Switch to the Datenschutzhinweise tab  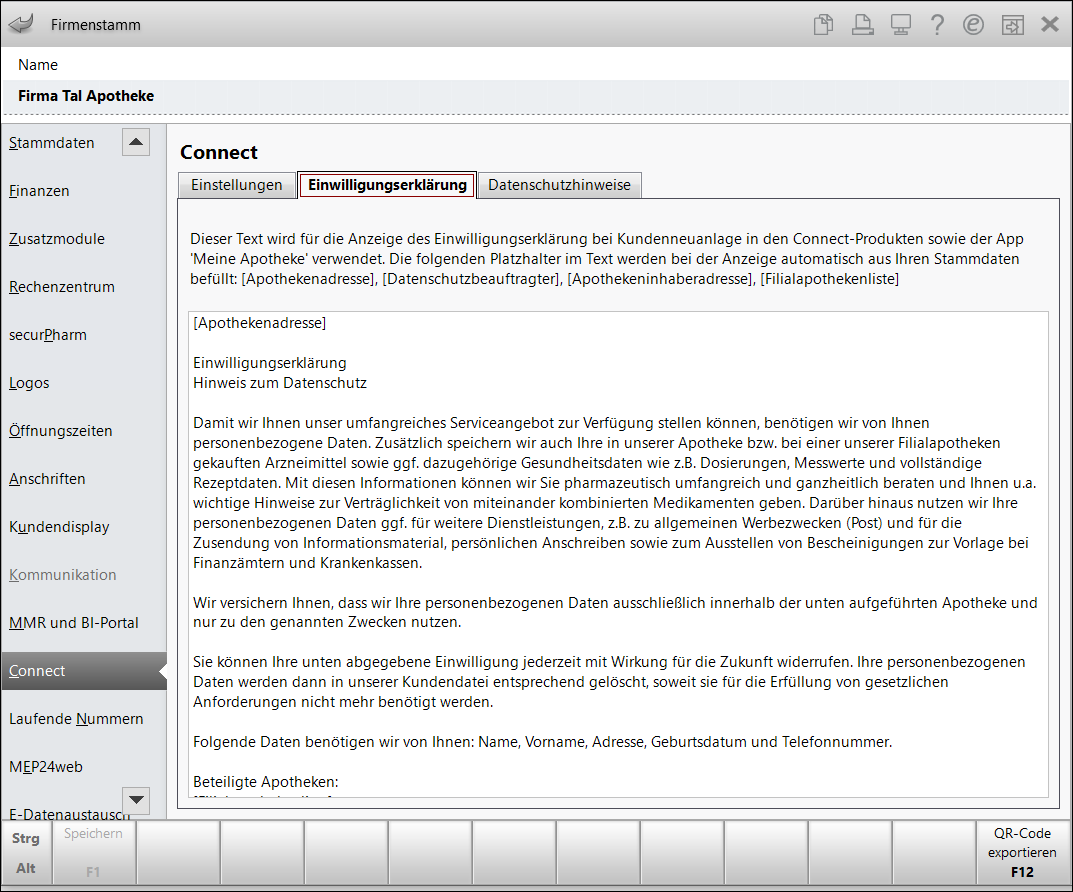coord(559,185)
